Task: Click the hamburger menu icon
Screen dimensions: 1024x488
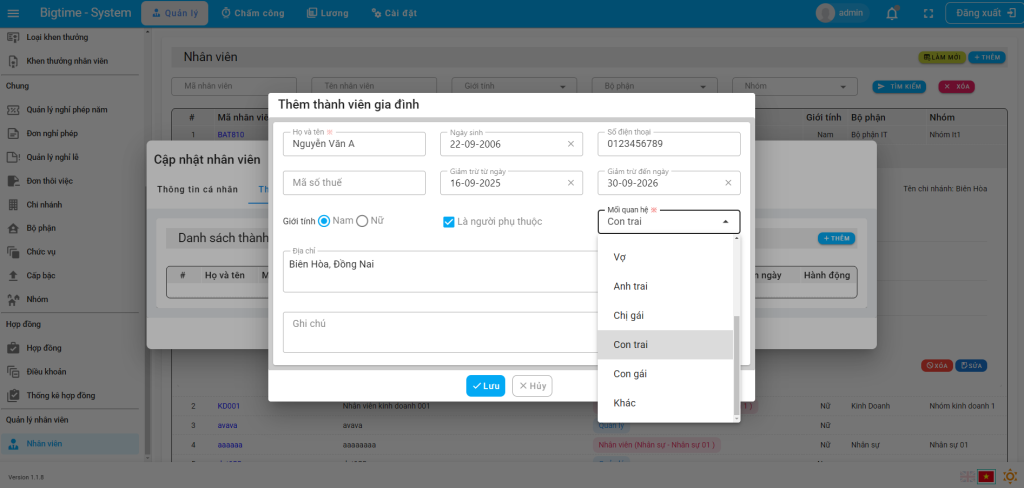Action: coord(13,13)
